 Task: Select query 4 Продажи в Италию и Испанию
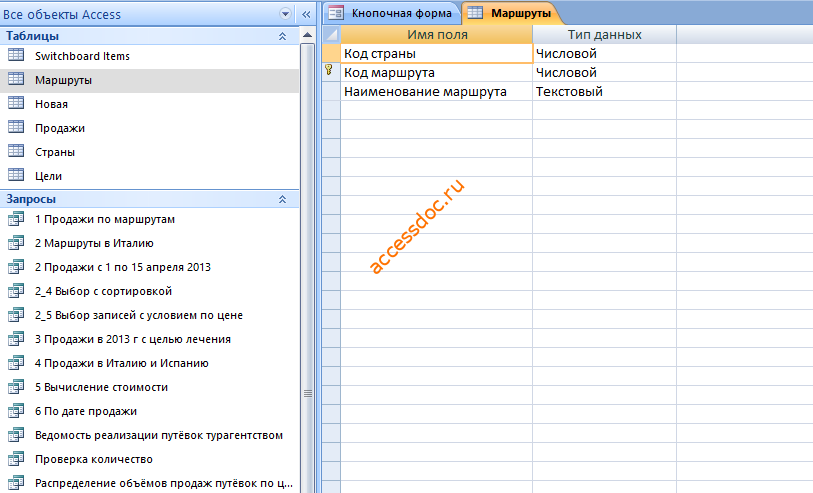point(149,363)
